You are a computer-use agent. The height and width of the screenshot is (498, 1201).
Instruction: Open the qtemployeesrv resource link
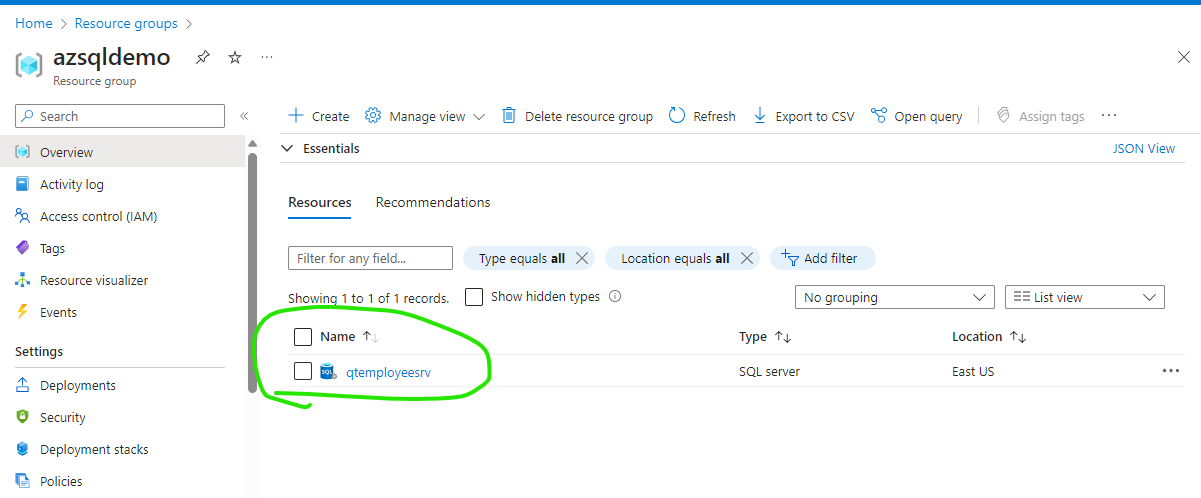point(388,372)
